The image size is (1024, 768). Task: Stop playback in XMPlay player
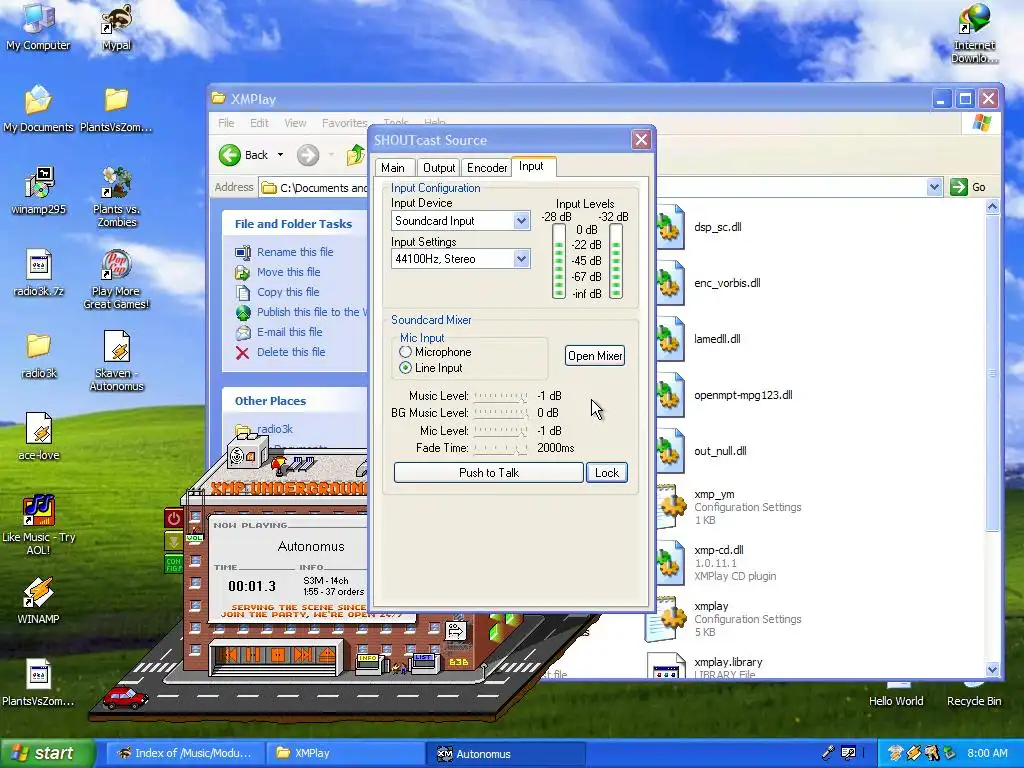278,654
